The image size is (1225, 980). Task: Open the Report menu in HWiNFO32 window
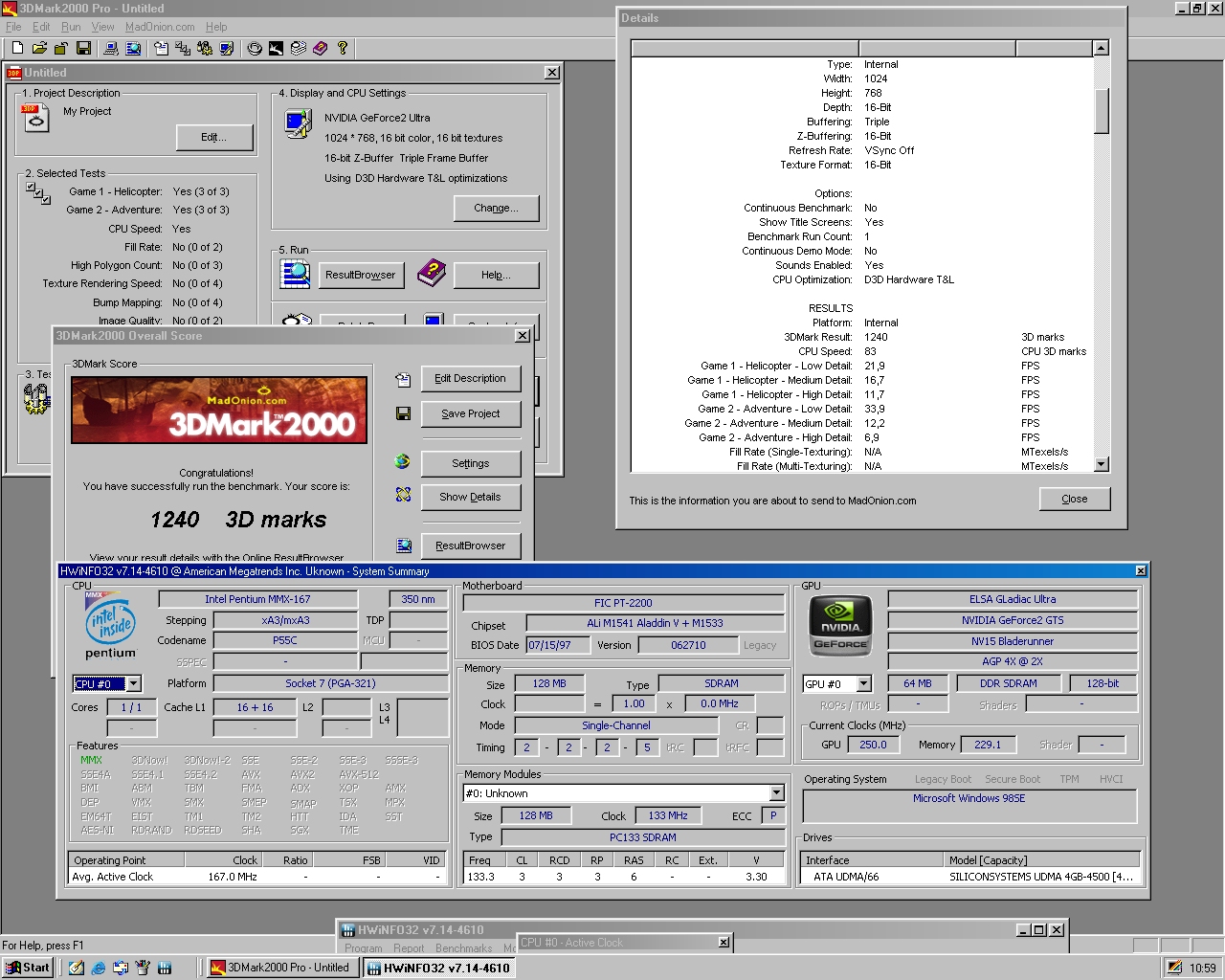click(x=409, y=948)
